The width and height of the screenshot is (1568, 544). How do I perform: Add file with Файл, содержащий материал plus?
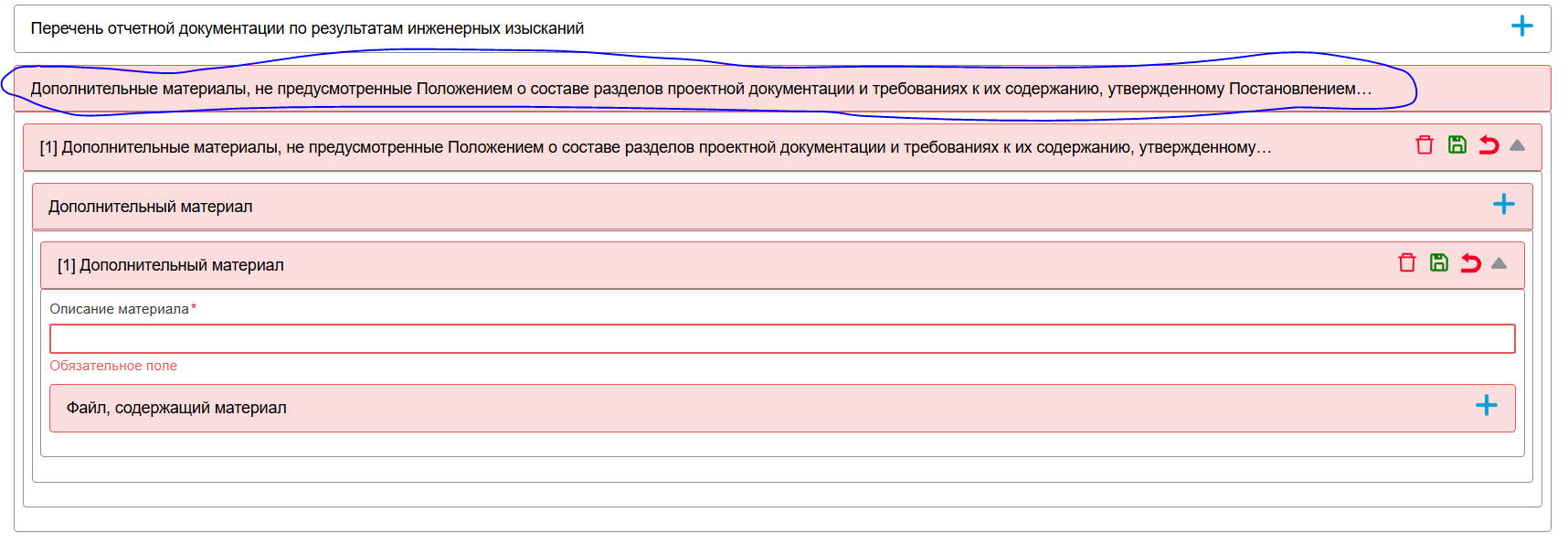[x=1486, y=406]
